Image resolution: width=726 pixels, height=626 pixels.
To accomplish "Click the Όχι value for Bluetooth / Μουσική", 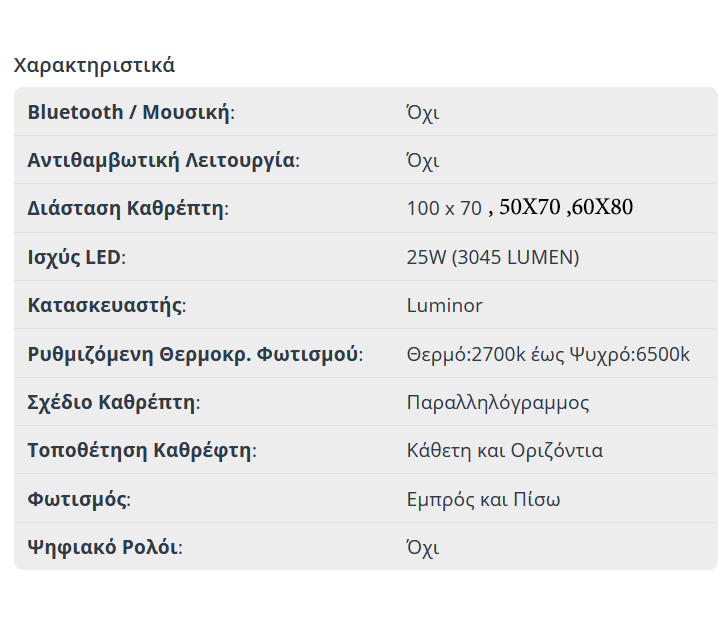I will pyautogui.click(x=422, y=112).
